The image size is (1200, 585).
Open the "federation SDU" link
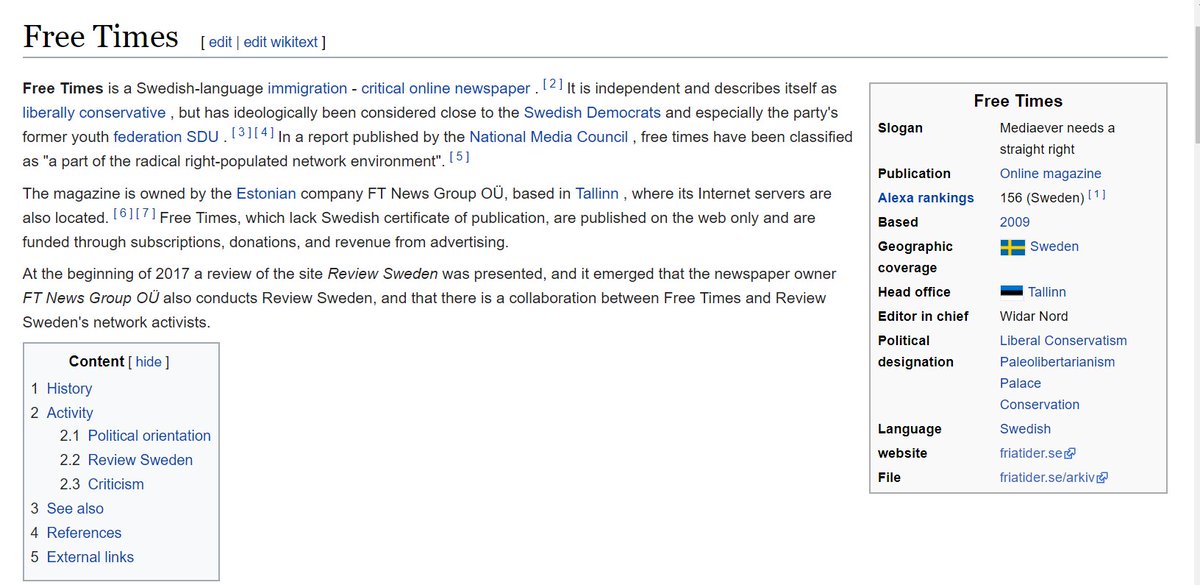click(x=165, y=136)
